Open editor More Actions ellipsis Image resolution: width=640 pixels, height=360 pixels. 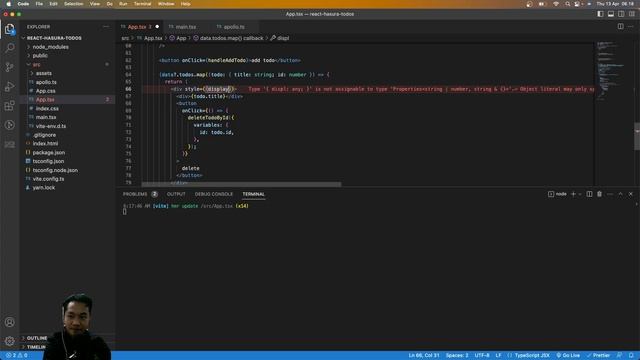point(631,27)
